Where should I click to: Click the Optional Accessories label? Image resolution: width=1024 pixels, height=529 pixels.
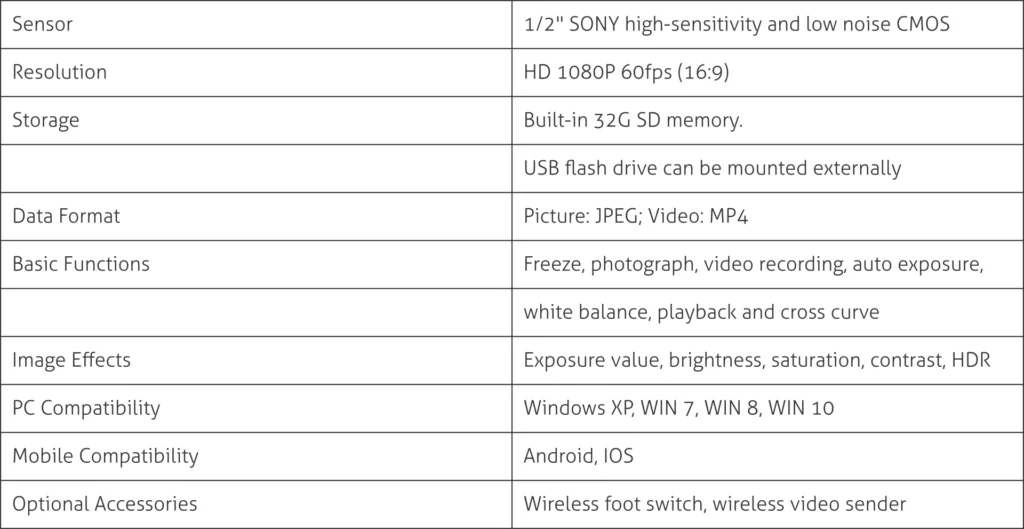104,504
